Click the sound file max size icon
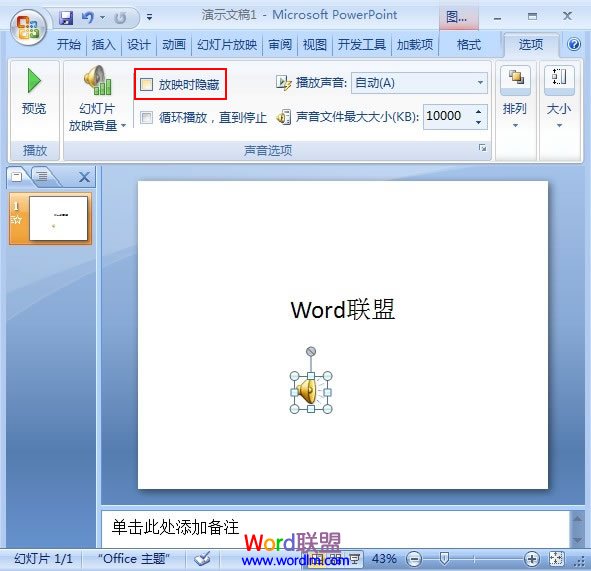The image size is (591, 571). coord(283,117)
